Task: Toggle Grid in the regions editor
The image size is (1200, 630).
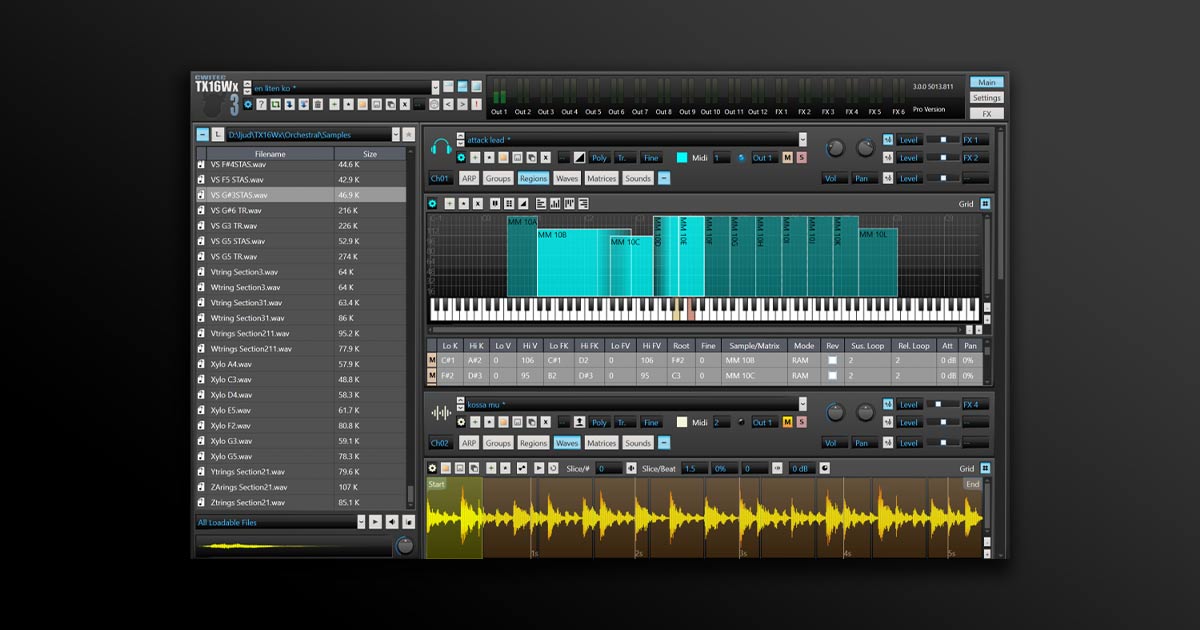Action: pos(985,203)
